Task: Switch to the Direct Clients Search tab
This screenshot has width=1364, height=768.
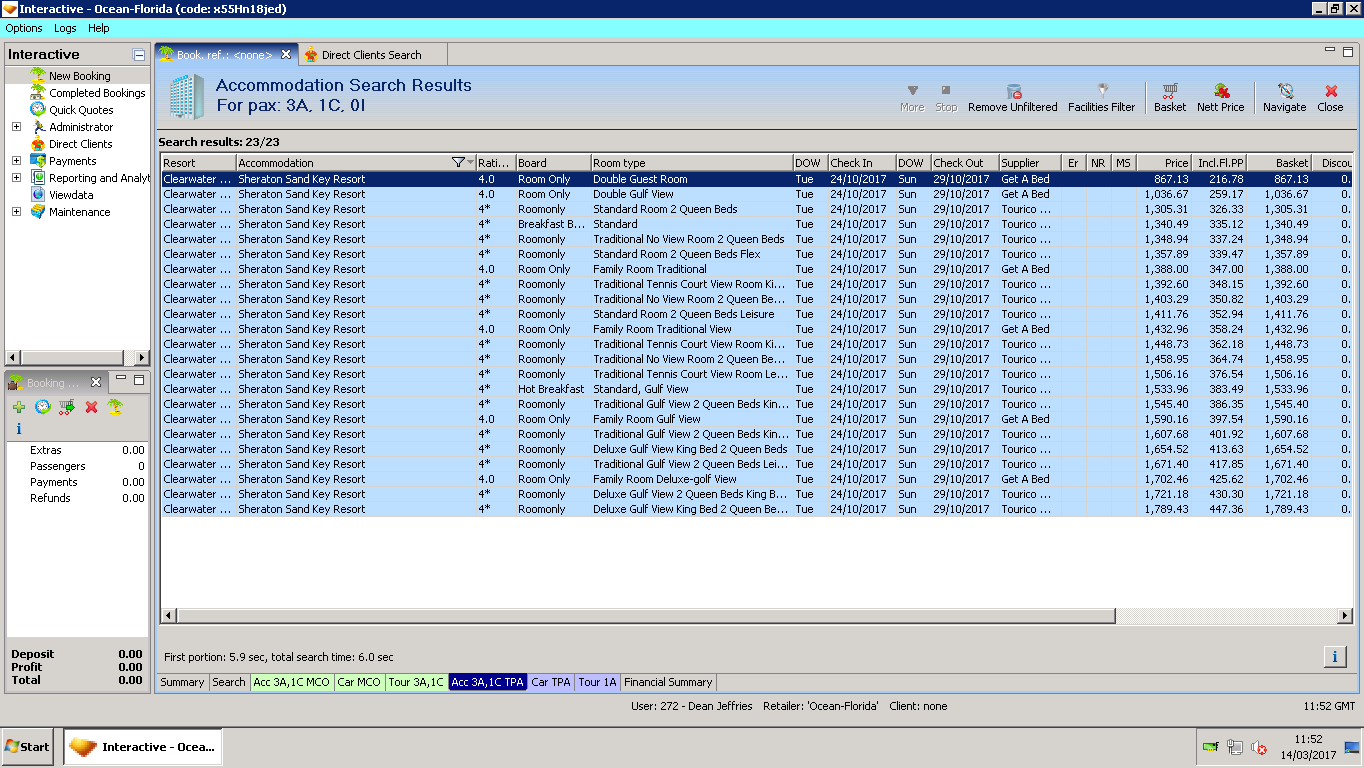Action: (x=371, y=55)
